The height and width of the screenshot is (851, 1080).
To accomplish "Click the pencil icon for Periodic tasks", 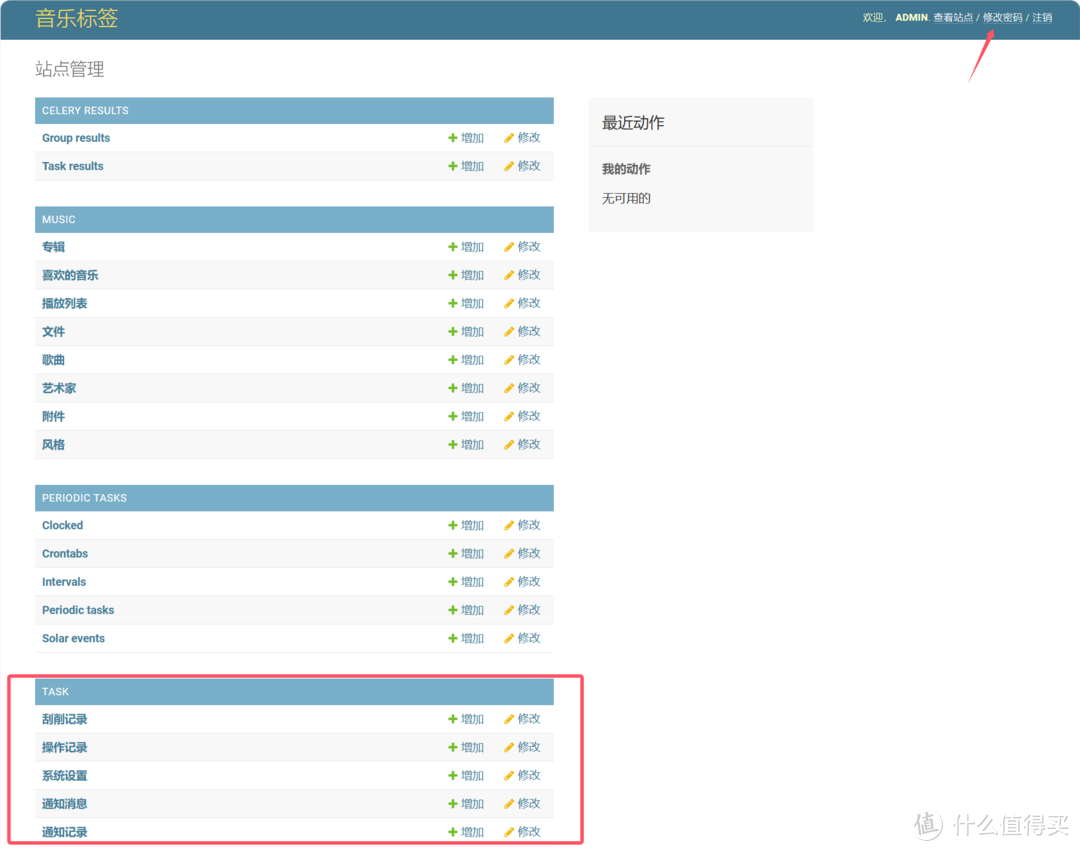I will coord(509,610).
